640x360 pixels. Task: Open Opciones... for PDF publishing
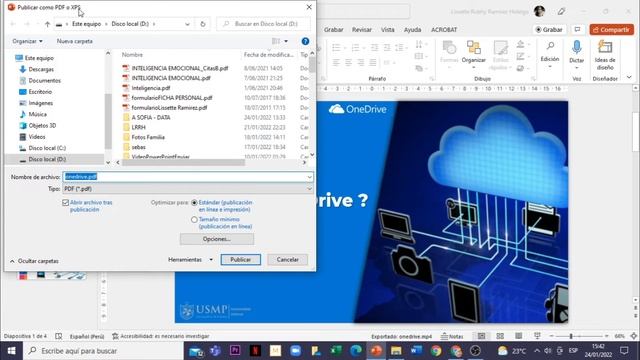217,239
